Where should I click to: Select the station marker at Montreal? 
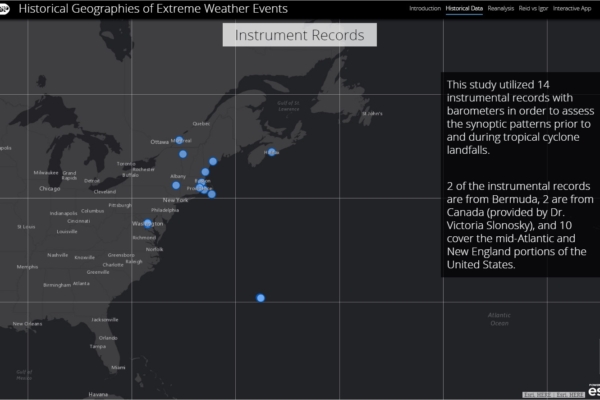coord(180,141)
